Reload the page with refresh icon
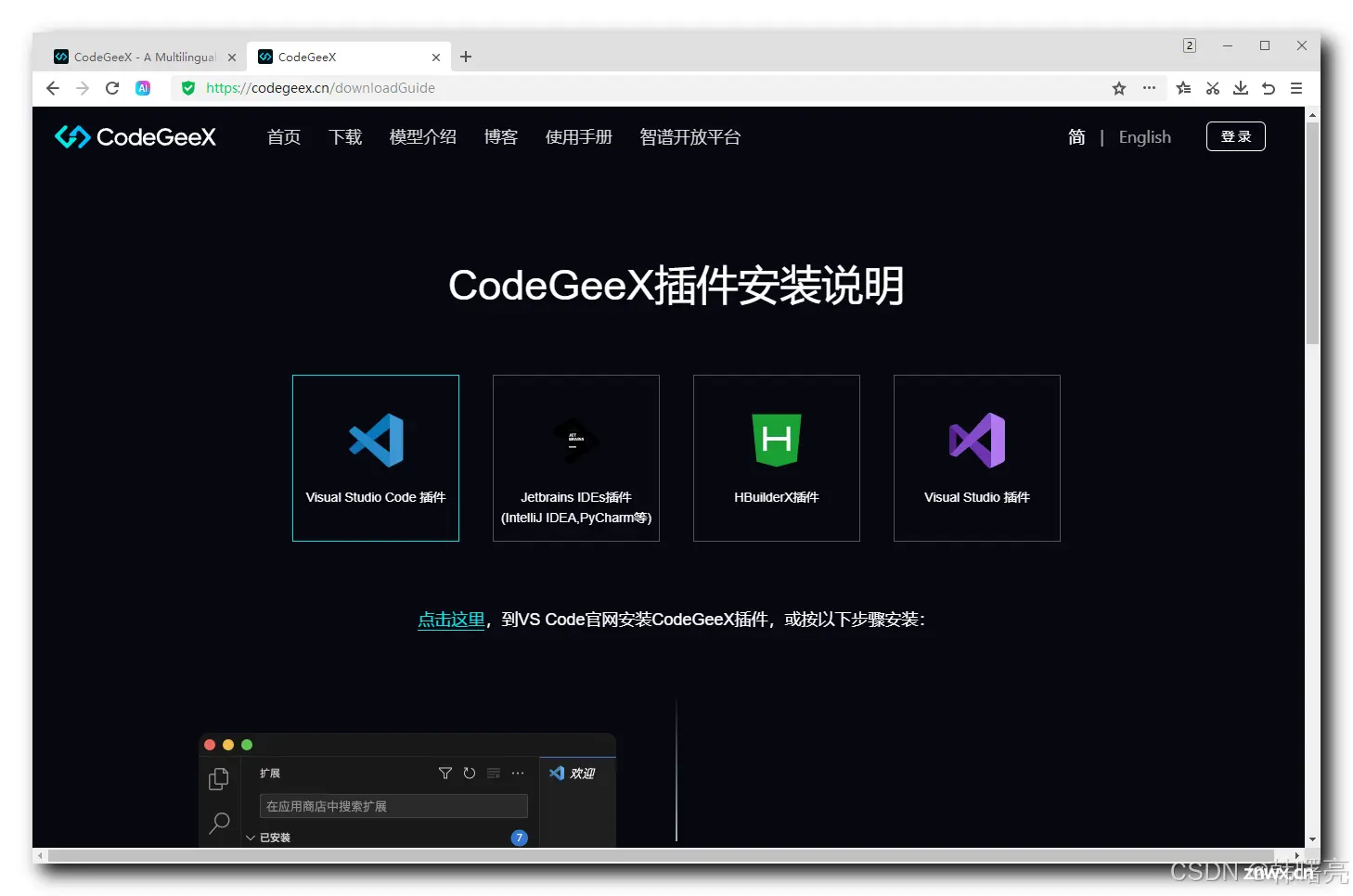The height and width of the screenshot is (896, 1353). 112,88
